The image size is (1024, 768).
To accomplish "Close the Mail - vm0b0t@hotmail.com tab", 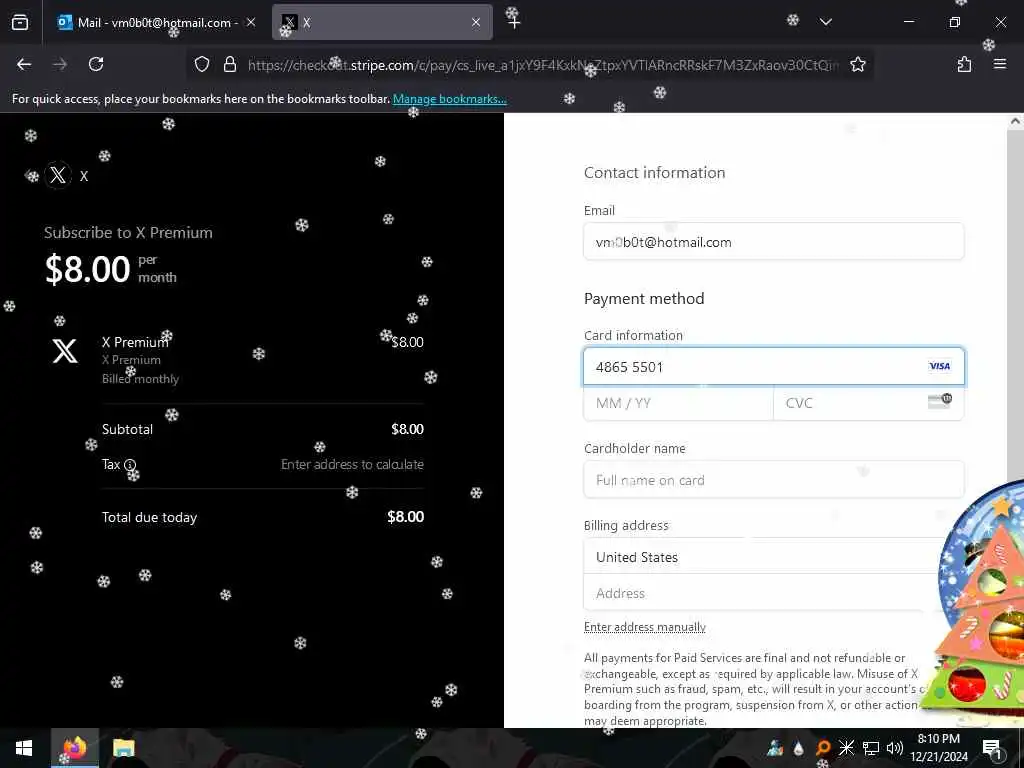I will tap(251, 22).
